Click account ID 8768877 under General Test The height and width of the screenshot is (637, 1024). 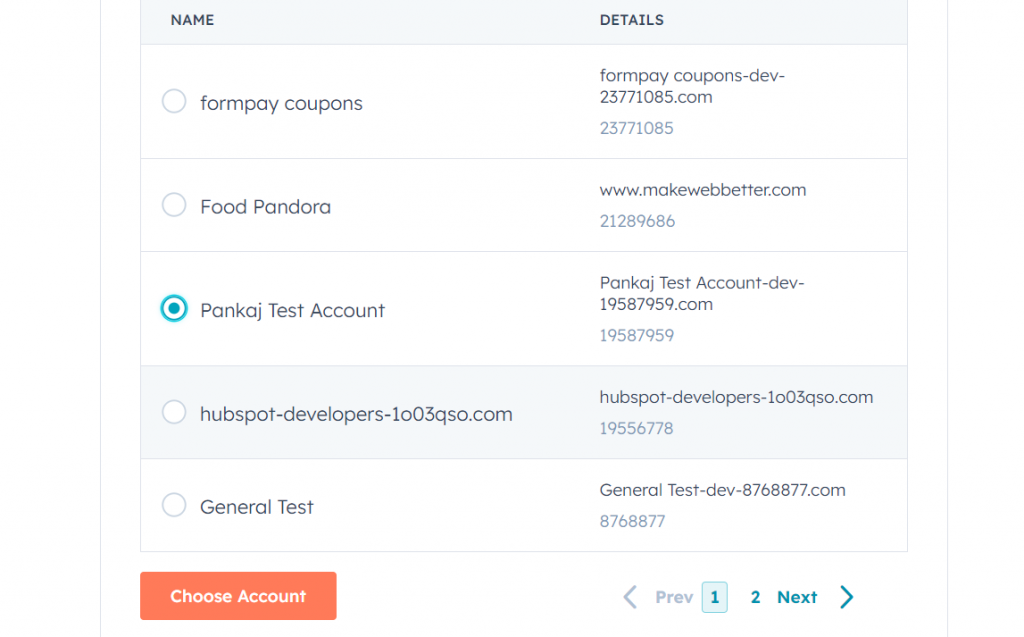tap(633, 521)
